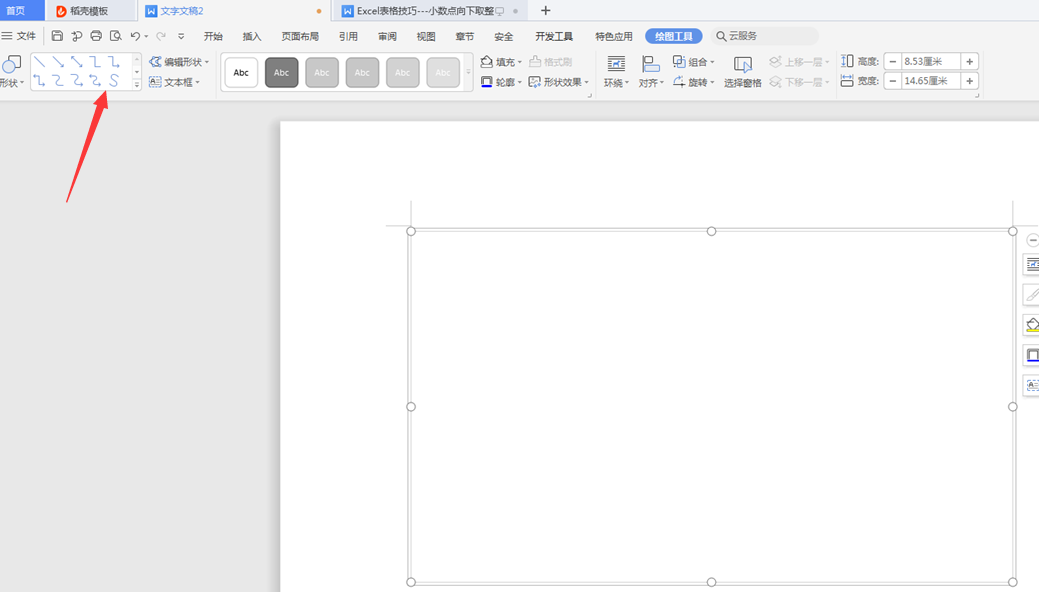Click Edit Shape (编辑形状) button
The width and height of the screenshot is (1039, 592).
point(180,62)
